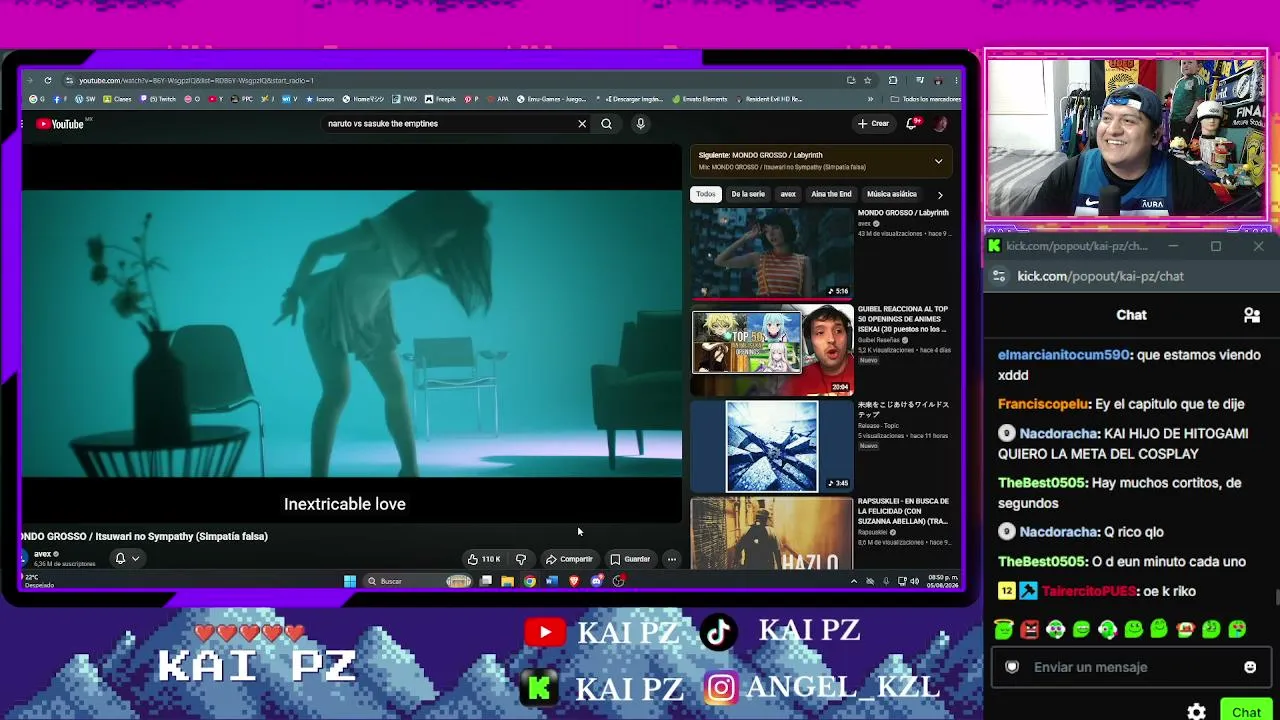Open Kick chat settings gear
This screenshot has width=1280, height=720.
[1196, 712]
